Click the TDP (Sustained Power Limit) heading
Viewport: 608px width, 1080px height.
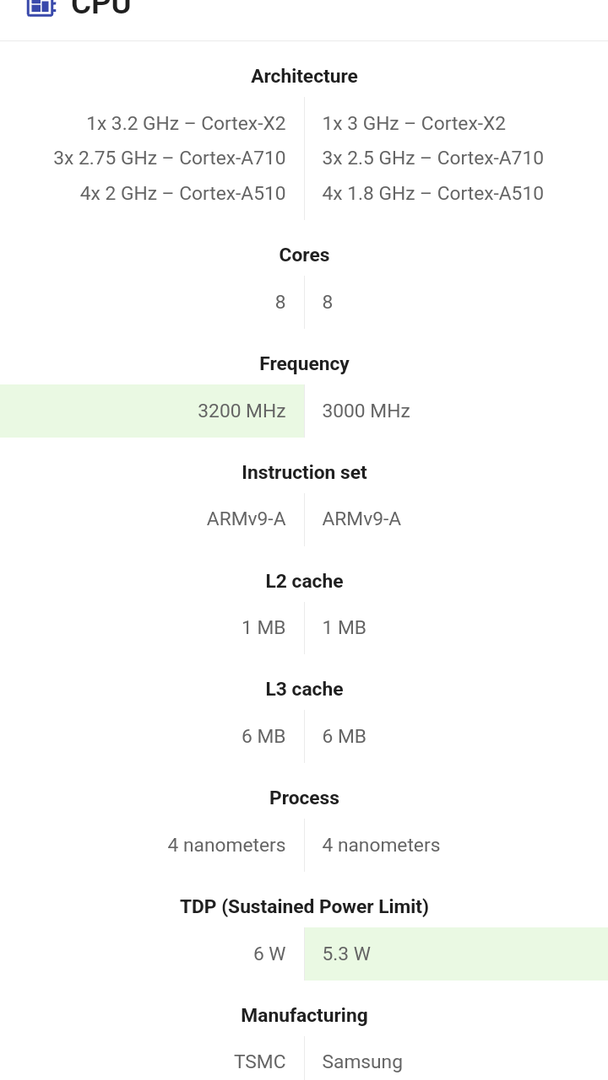click(304, 907)
